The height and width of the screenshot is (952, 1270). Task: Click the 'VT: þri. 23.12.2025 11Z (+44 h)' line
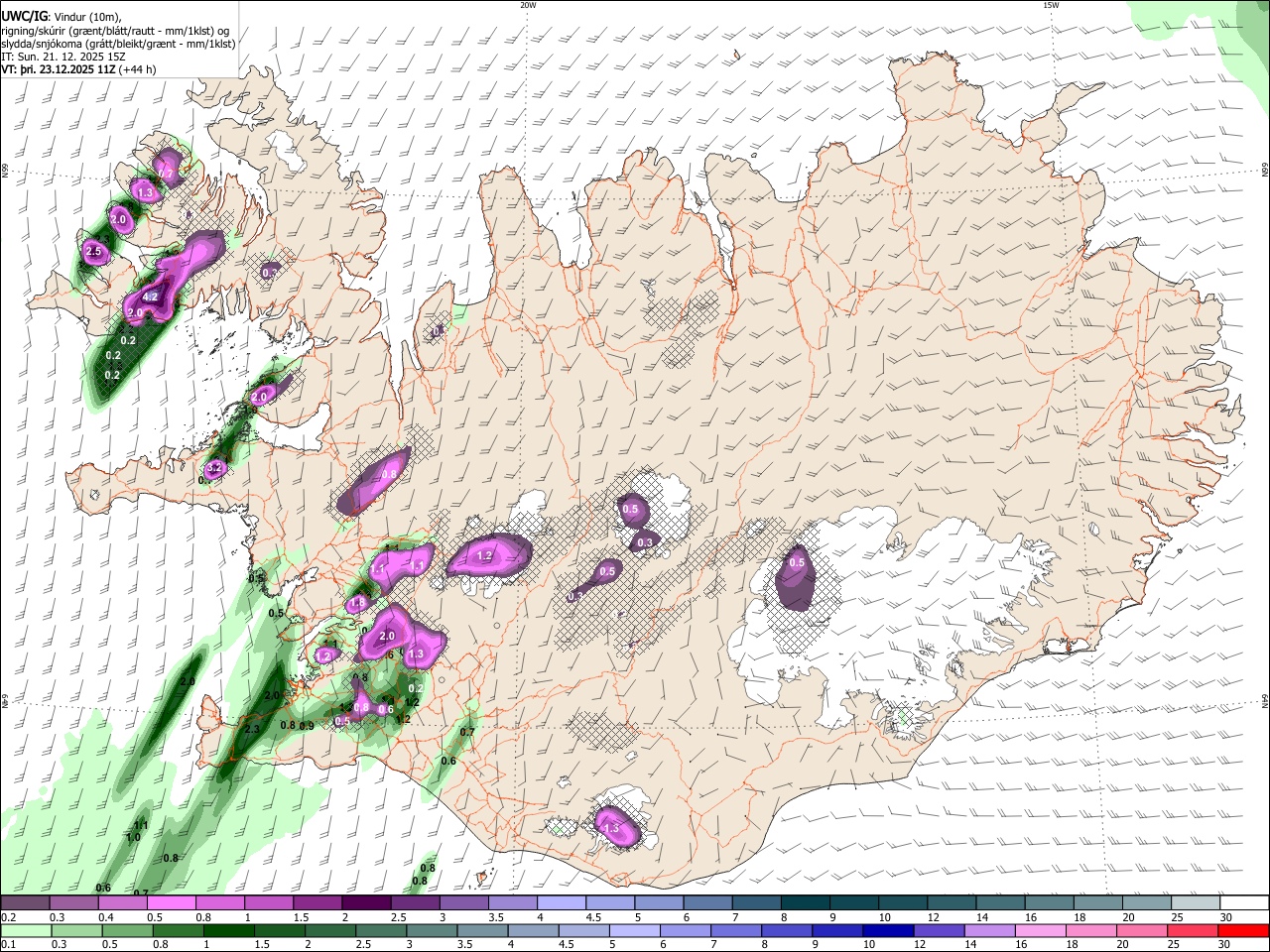tap(78, 69)
